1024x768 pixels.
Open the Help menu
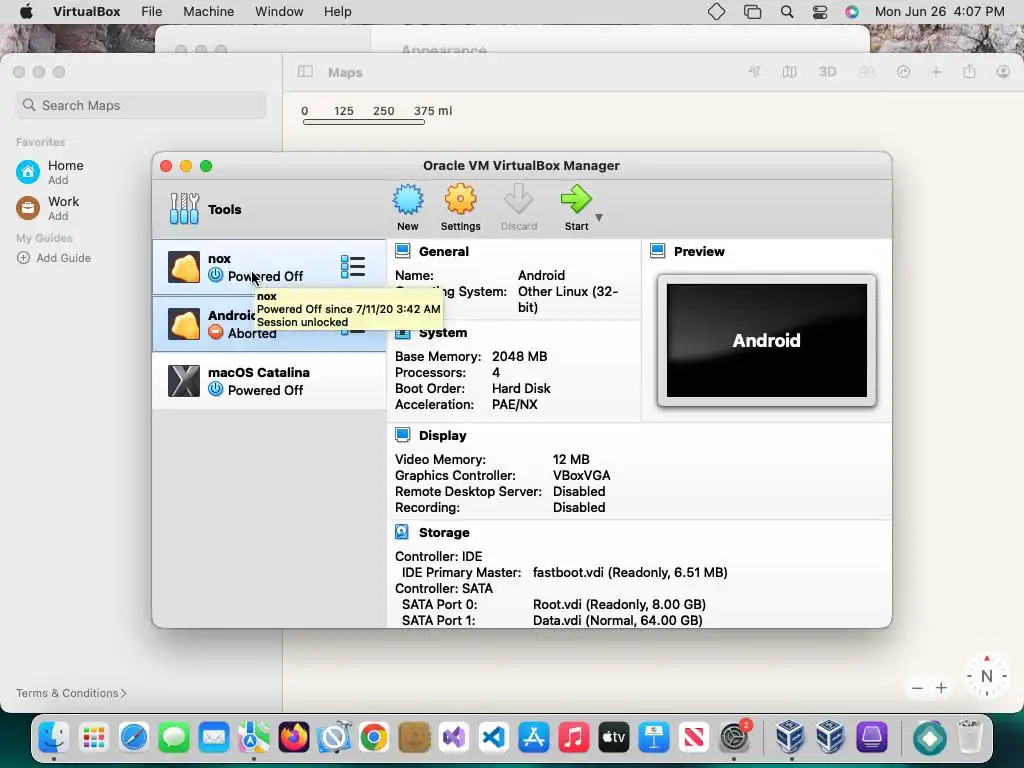tap(338, 12)
